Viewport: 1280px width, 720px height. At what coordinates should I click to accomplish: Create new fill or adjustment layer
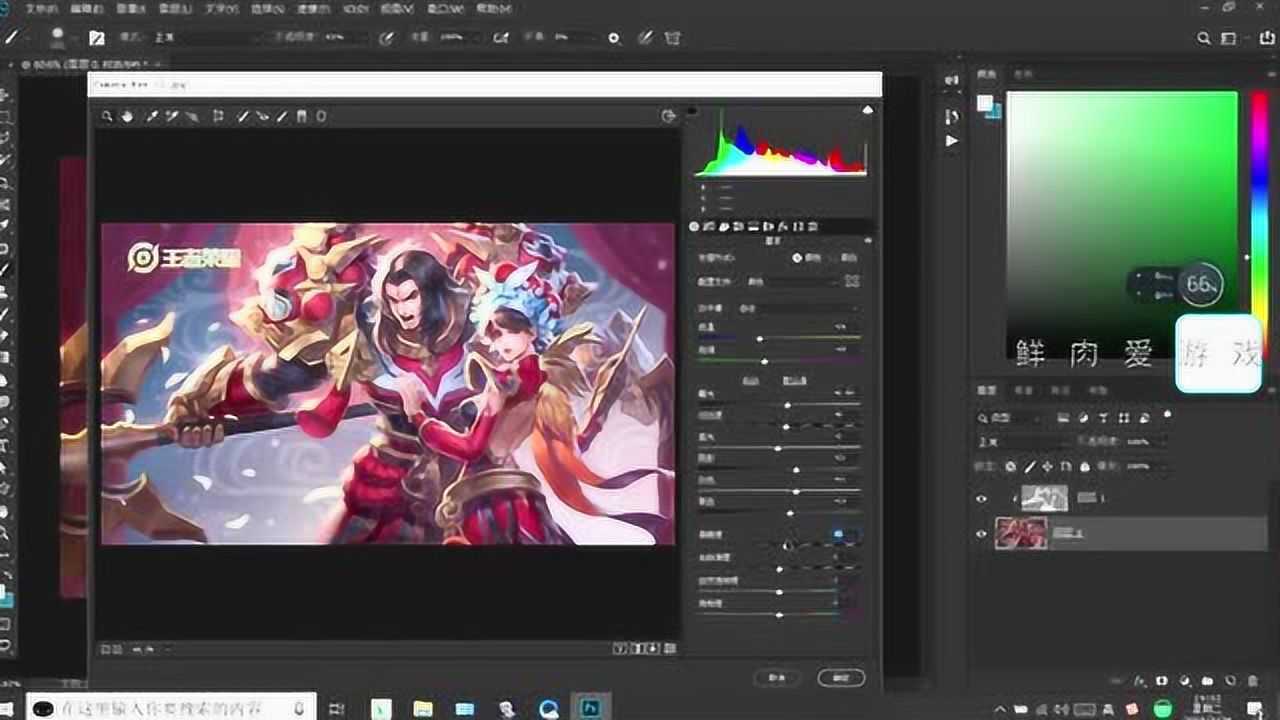pos(1185,681)
